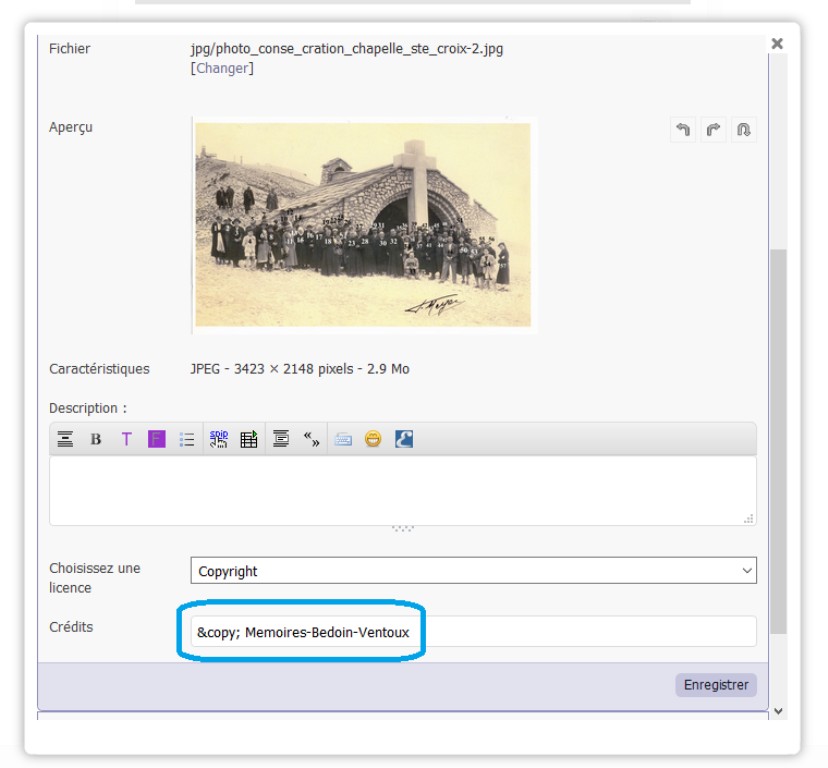Click the dialog's vertical scrollbar thumb

[x=778, y=441]
